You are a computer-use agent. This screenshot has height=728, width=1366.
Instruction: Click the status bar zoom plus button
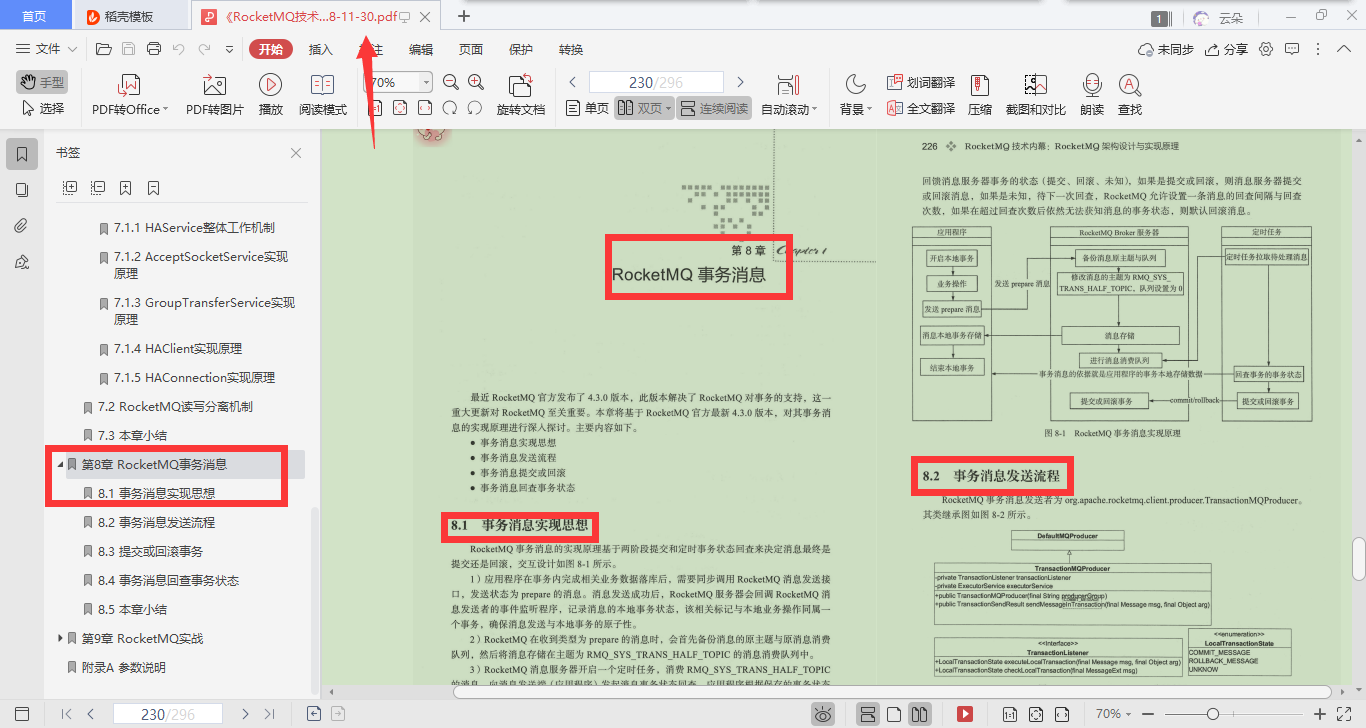(x=1320, y=714)
